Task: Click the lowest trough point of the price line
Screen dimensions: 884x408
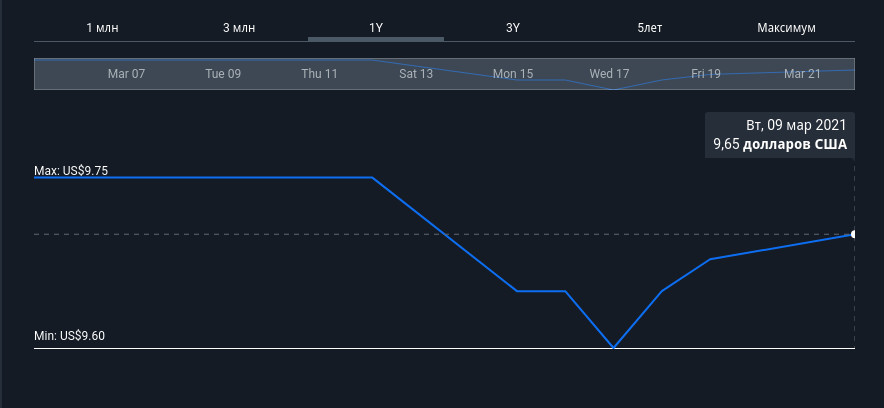Action: [x=614, y=348]
